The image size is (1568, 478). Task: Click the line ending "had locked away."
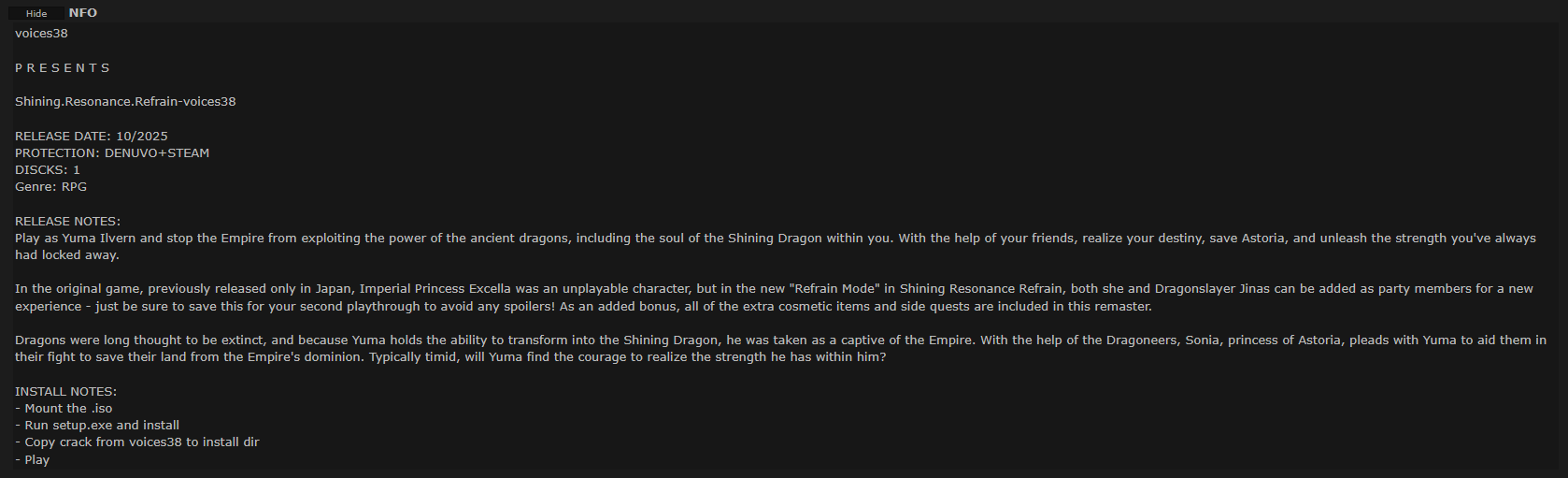67,255
